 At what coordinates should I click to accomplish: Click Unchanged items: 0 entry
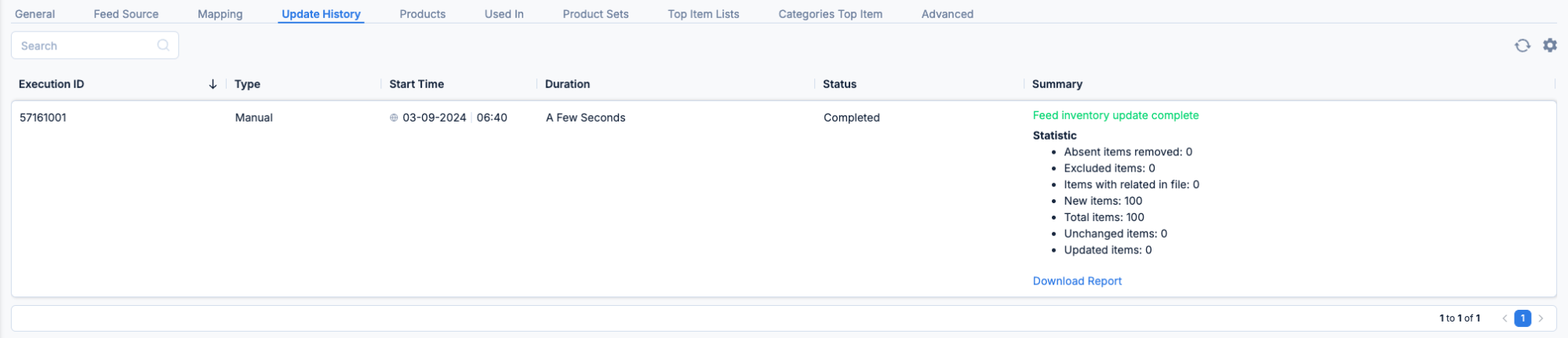(x=1115, y=234)
